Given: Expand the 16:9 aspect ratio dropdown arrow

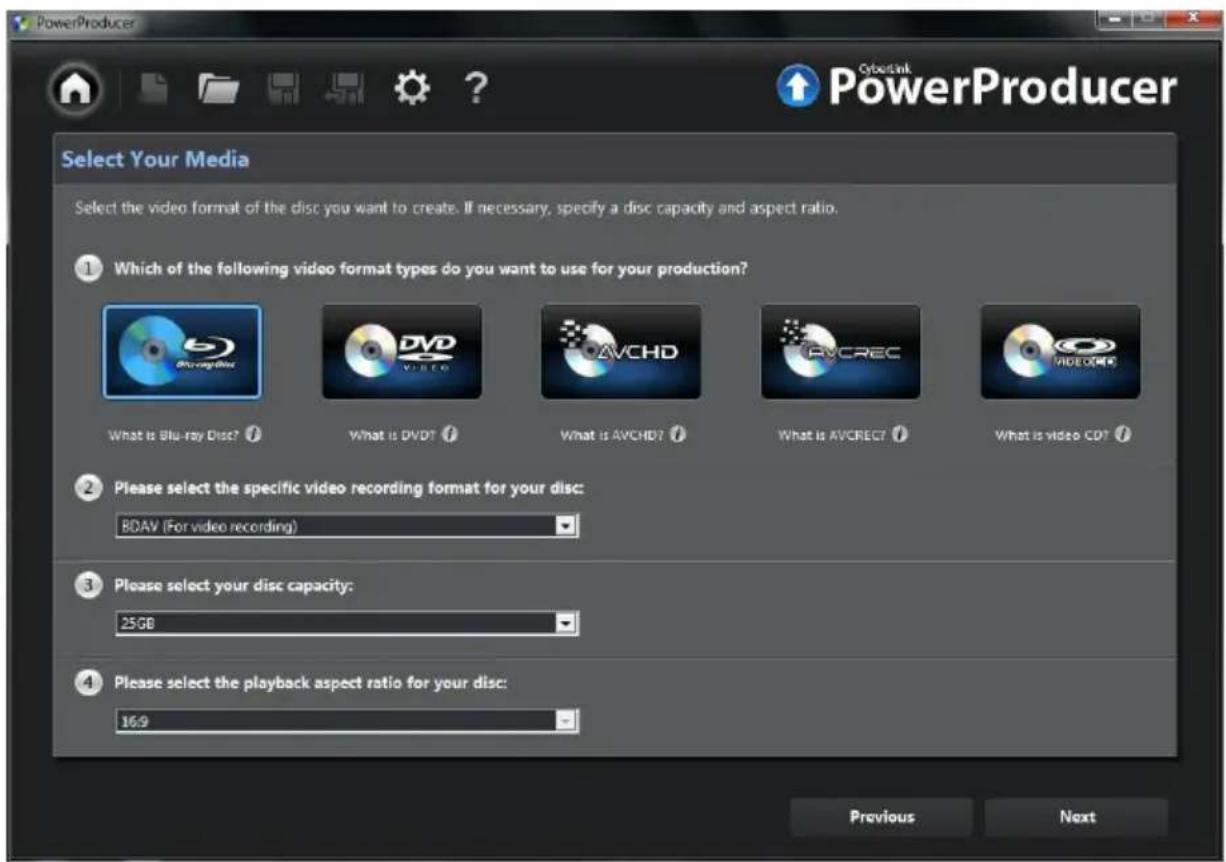Looking at the screenshot, I should tap(566, 720).
